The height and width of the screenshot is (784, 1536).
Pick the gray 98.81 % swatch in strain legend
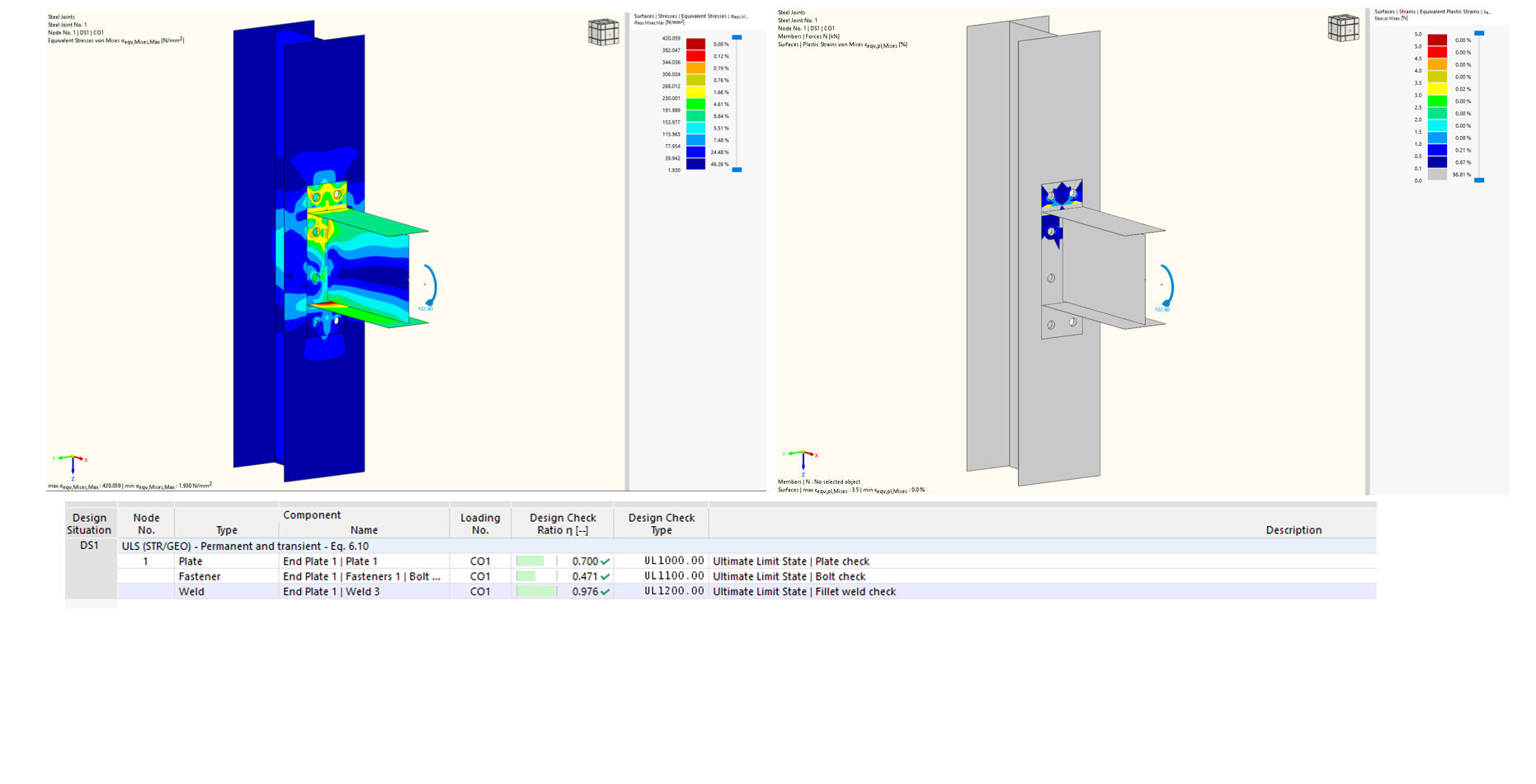point(1437,175)
